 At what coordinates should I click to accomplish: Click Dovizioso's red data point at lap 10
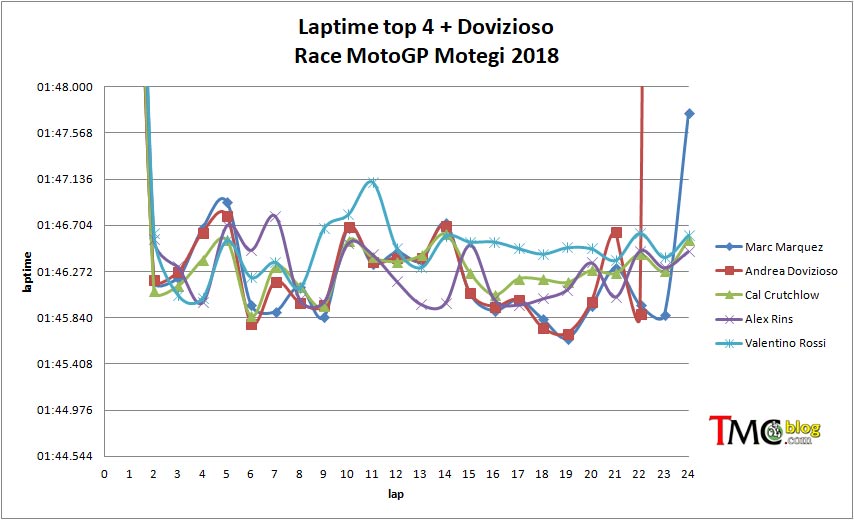349,228
